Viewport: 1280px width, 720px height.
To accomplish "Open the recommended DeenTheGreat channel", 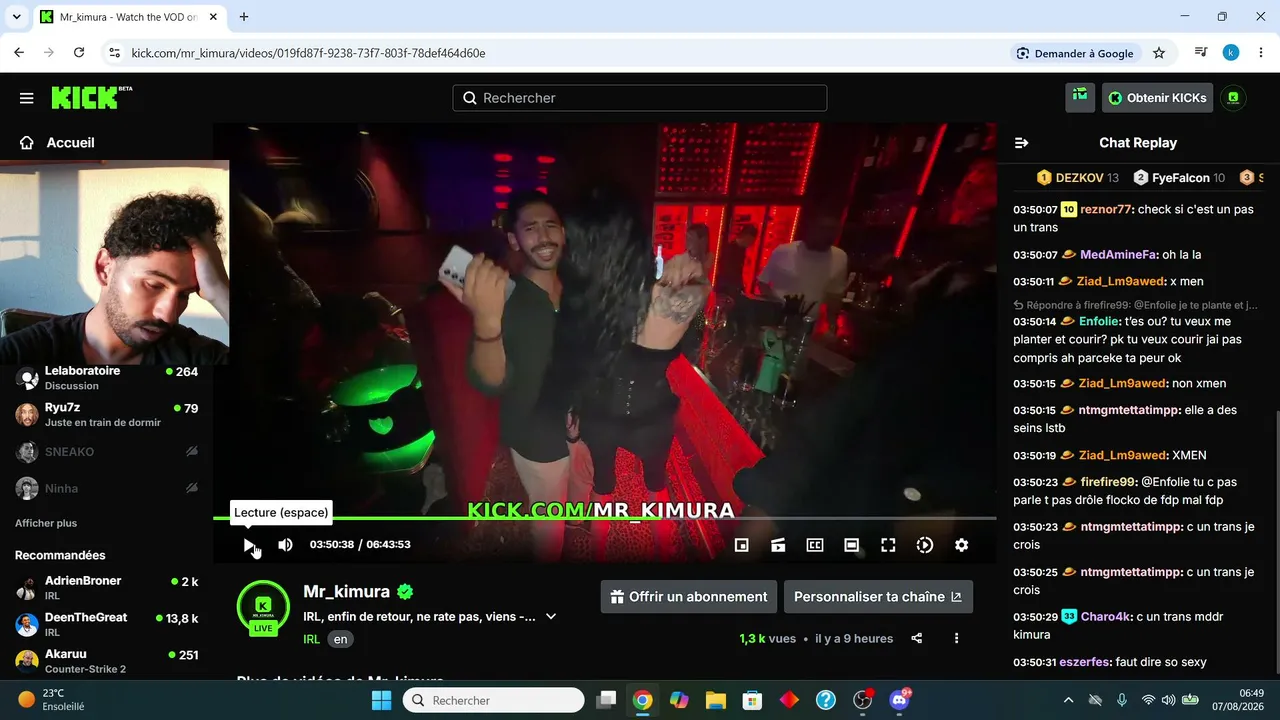I will [x=106, y=624].
